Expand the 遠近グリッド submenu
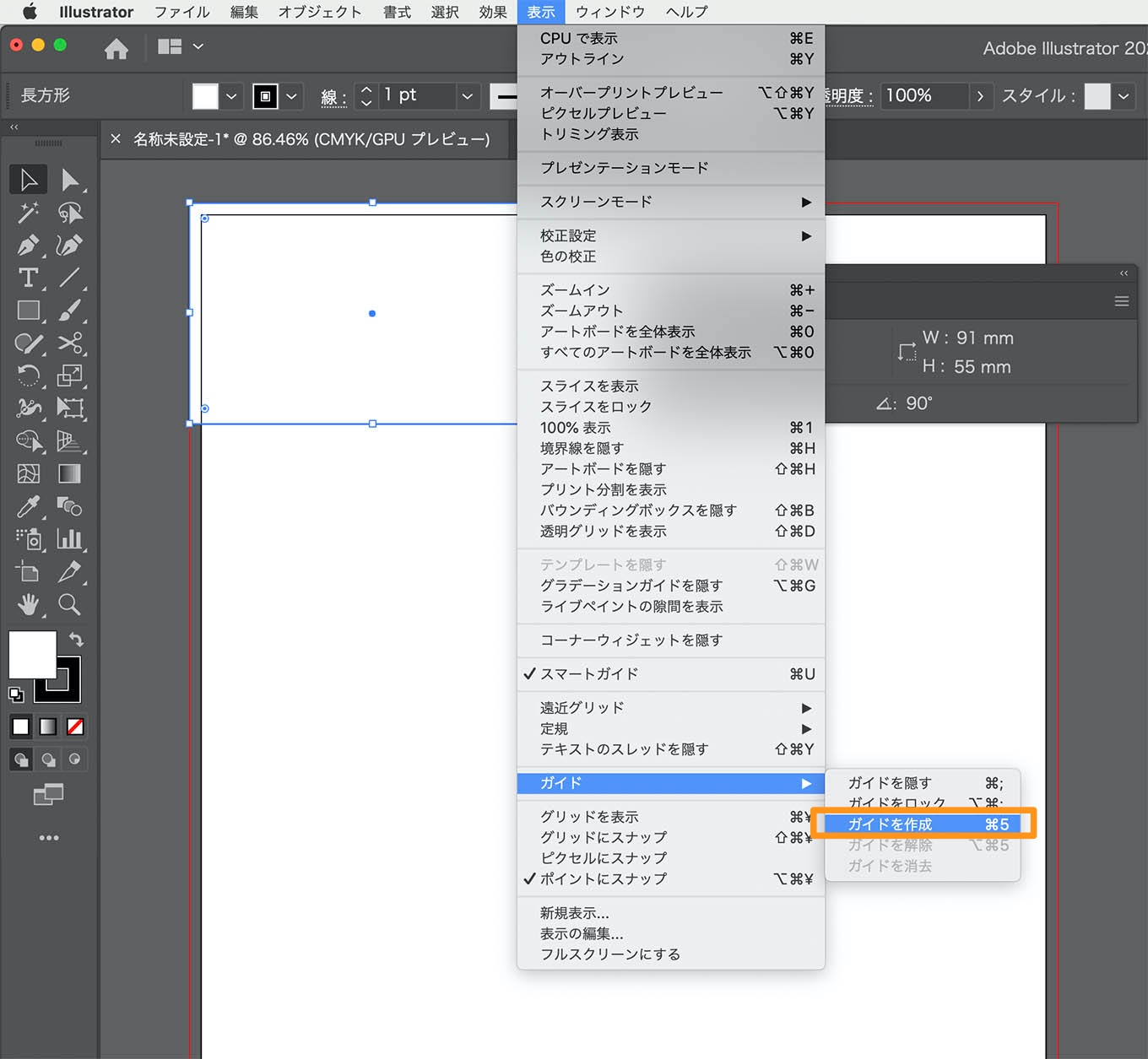 click(671, 708)
